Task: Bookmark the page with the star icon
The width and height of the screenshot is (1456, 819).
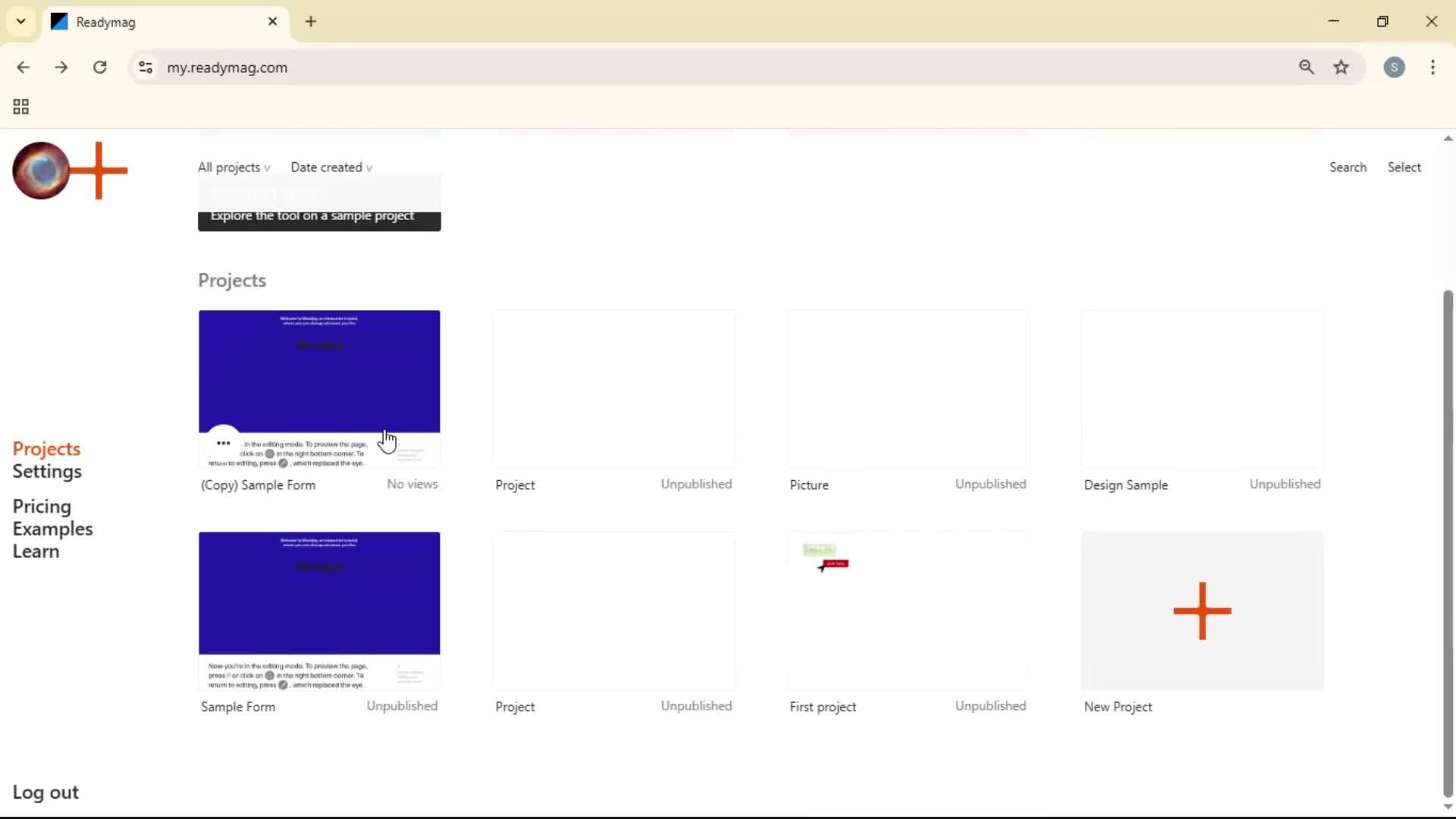Action: click(1341, 67)
